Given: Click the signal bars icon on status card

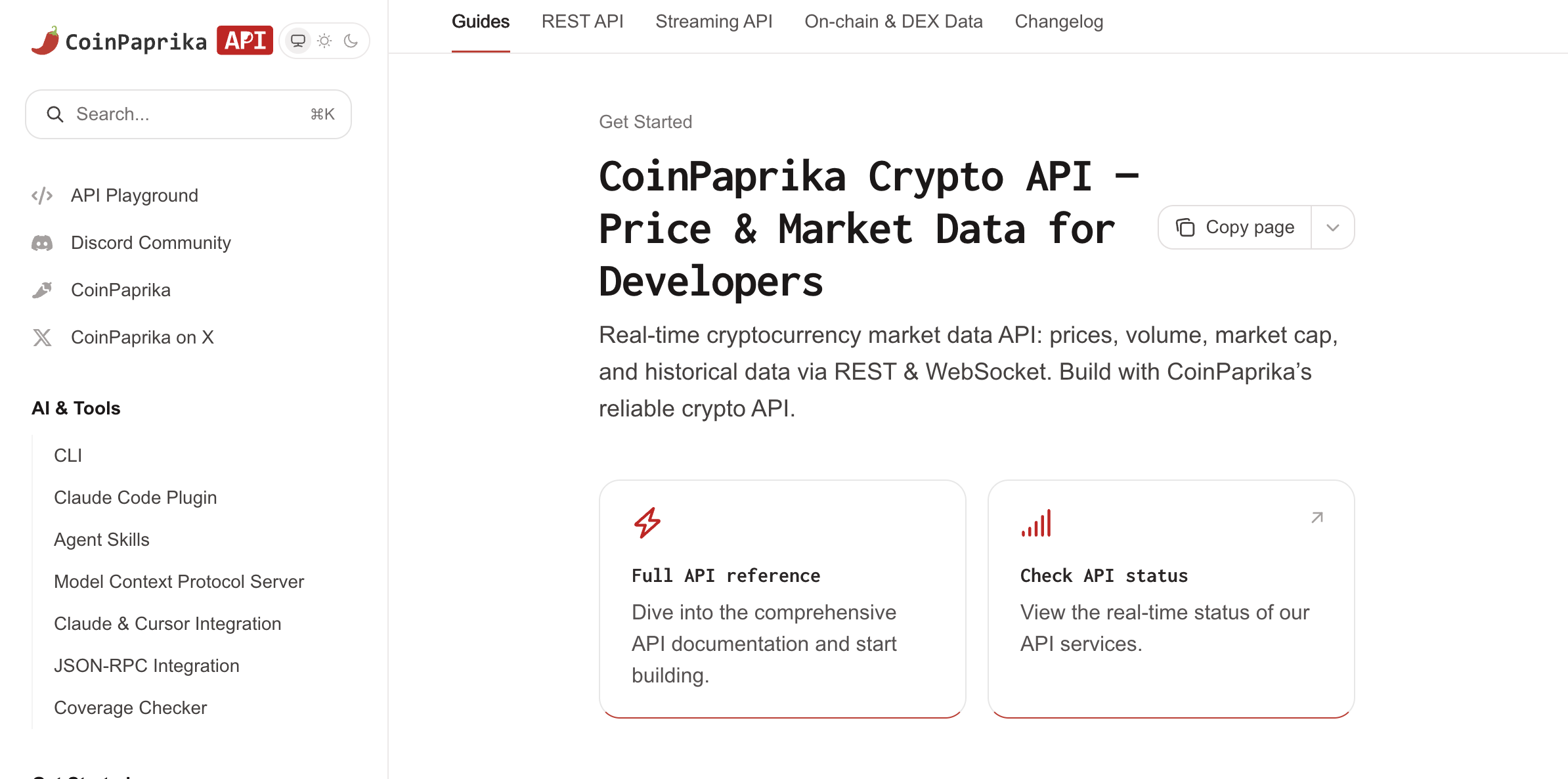Looking at the screenshot, I should (1036, 523).
